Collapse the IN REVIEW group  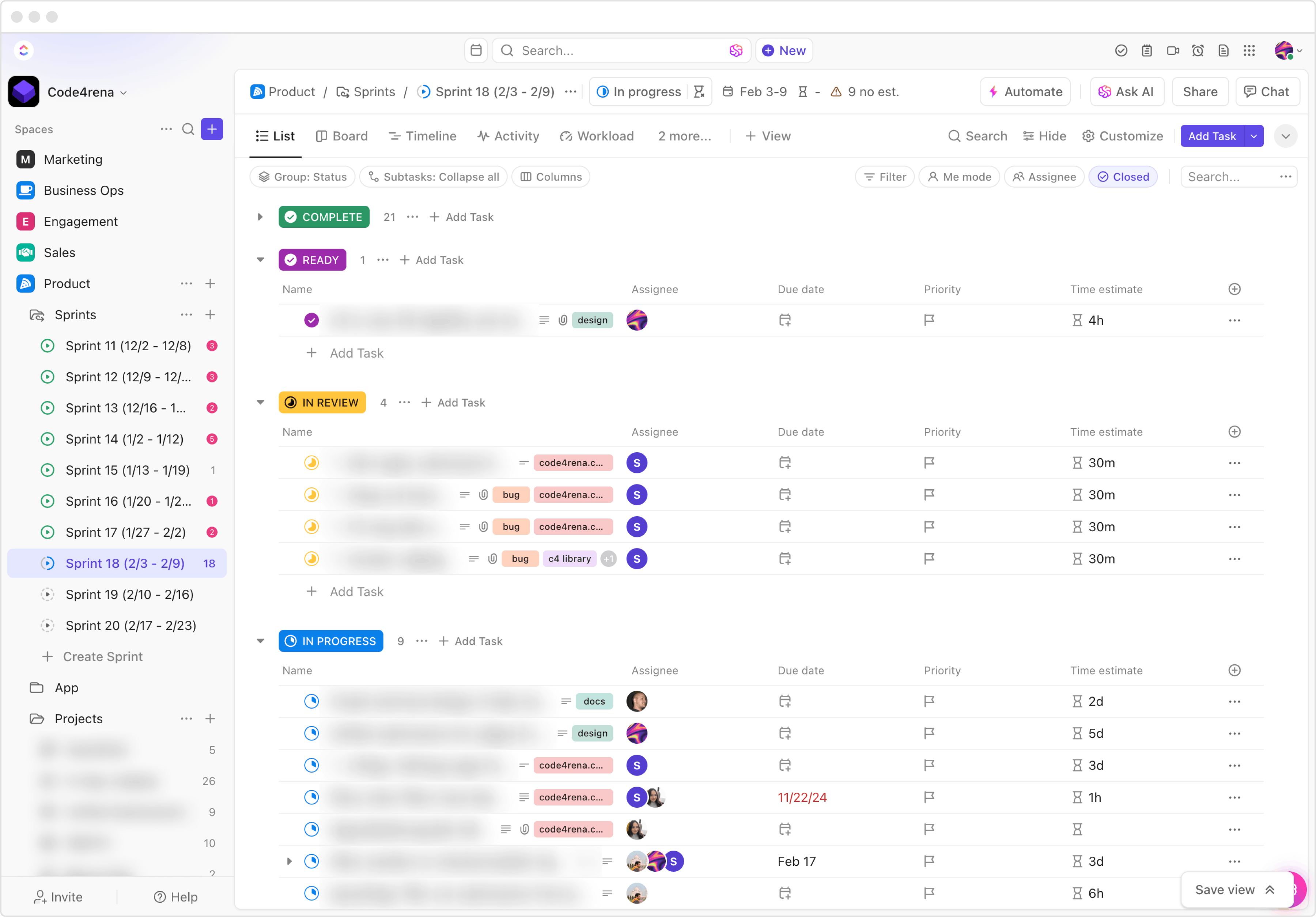261,402
